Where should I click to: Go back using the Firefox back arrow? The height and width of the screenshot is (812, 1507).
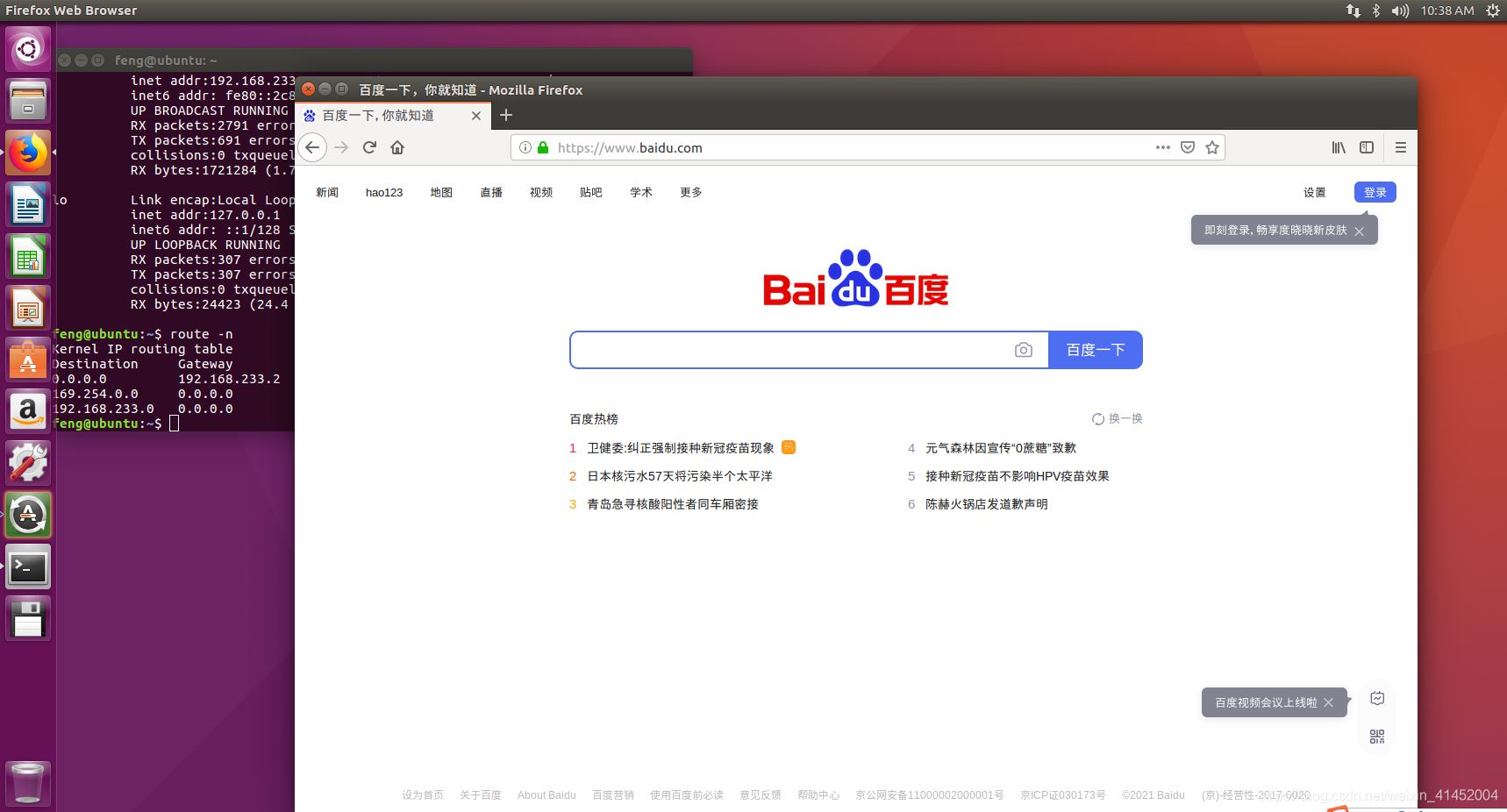(312, 147)
